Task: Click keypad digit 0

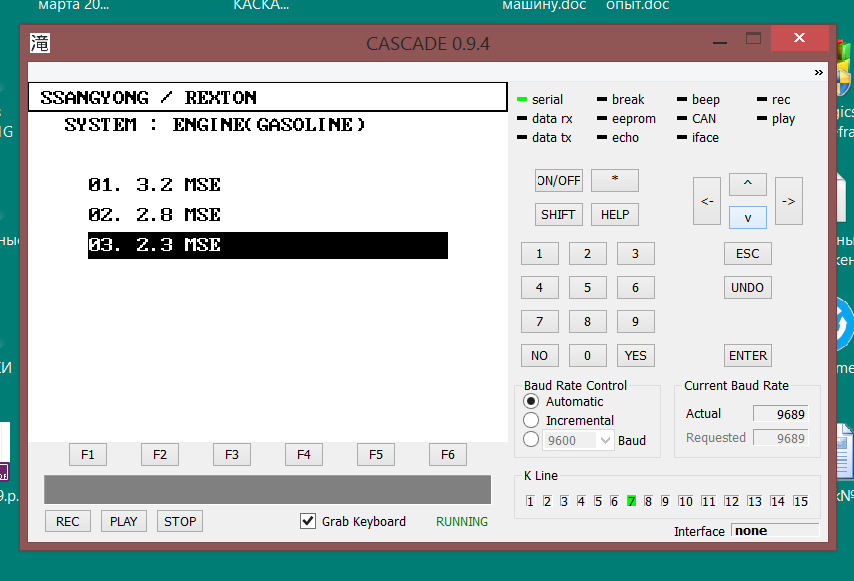Action: tap(588, 356)
